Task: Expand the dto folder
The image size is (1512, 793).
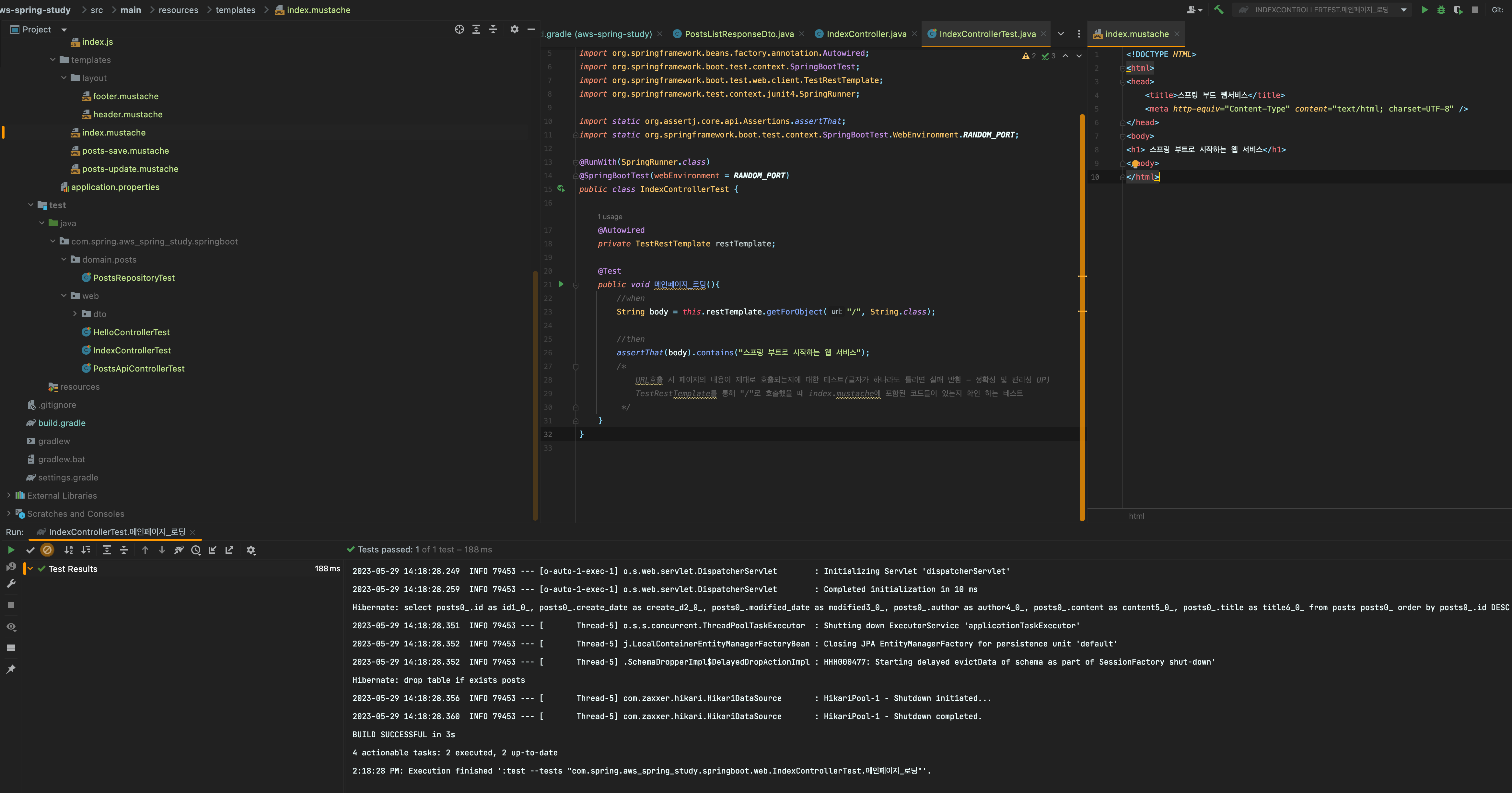Action: [75, 314]
